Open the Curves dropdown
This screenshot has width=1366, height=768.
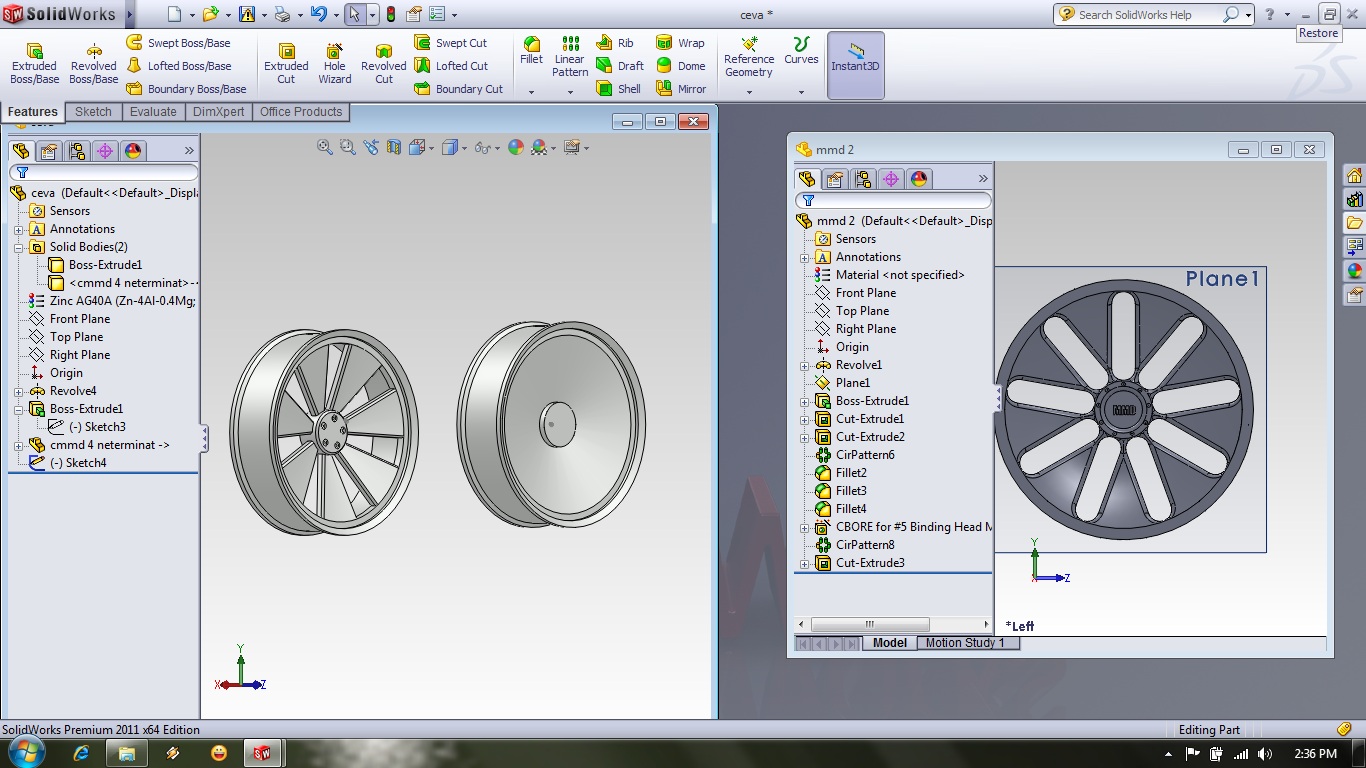pos(801,92)
